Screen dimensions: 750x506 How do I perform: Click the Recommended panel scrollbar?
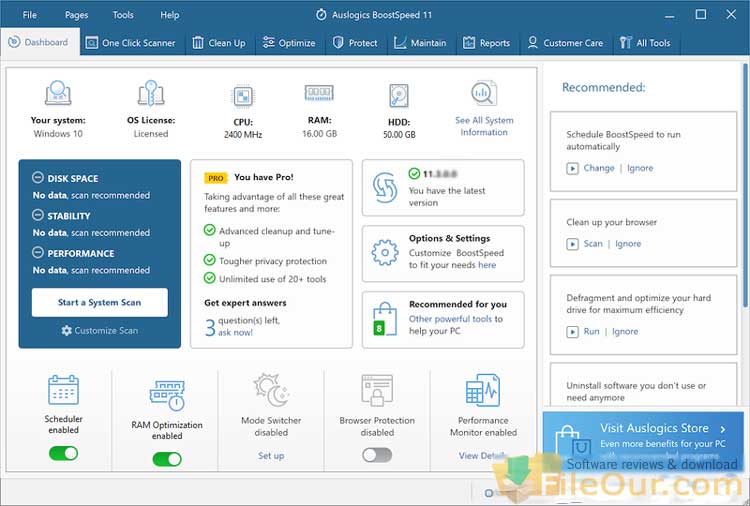[745, 185]
